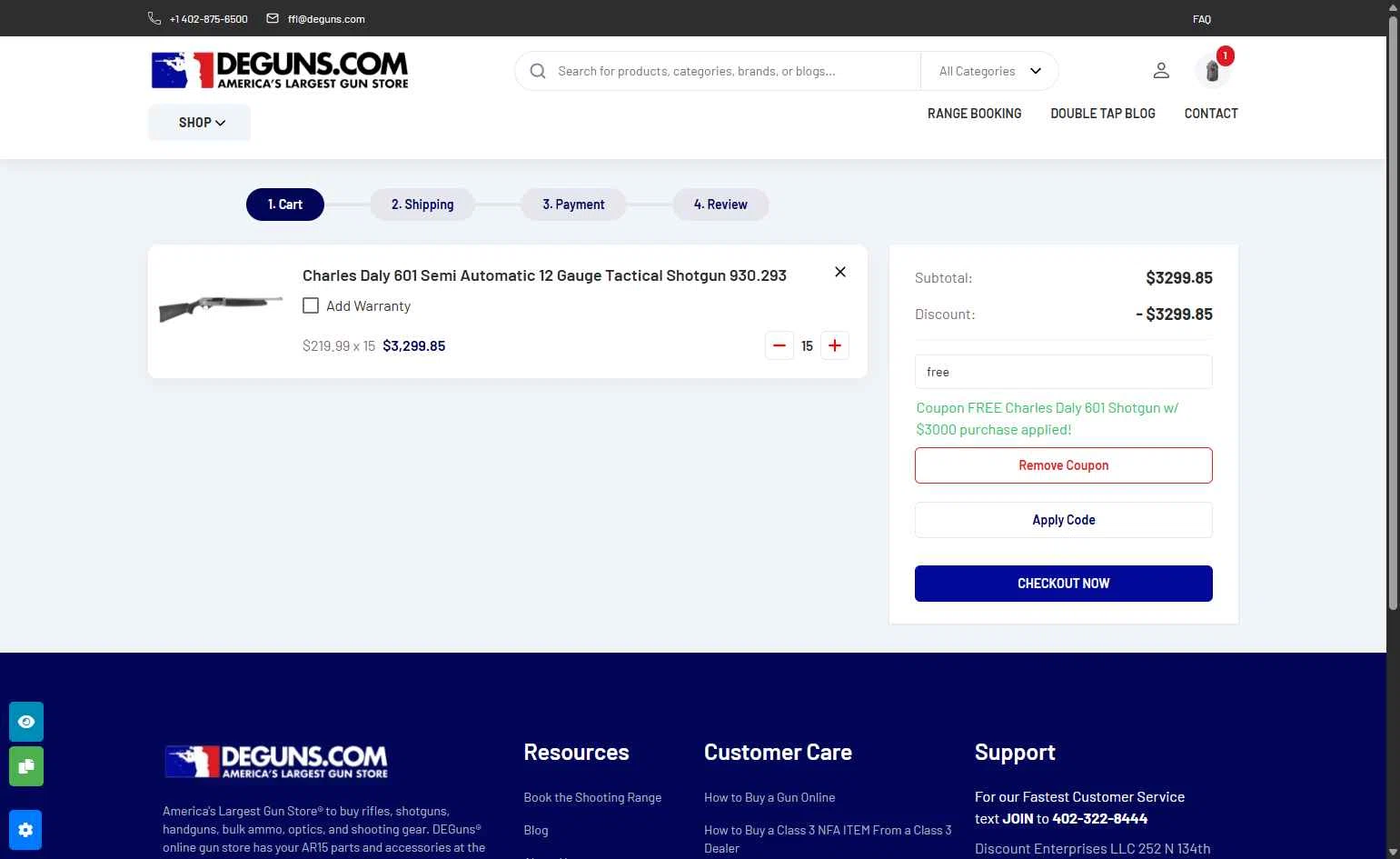
Task: Open the Blog footer link
Action: (536, 830)
